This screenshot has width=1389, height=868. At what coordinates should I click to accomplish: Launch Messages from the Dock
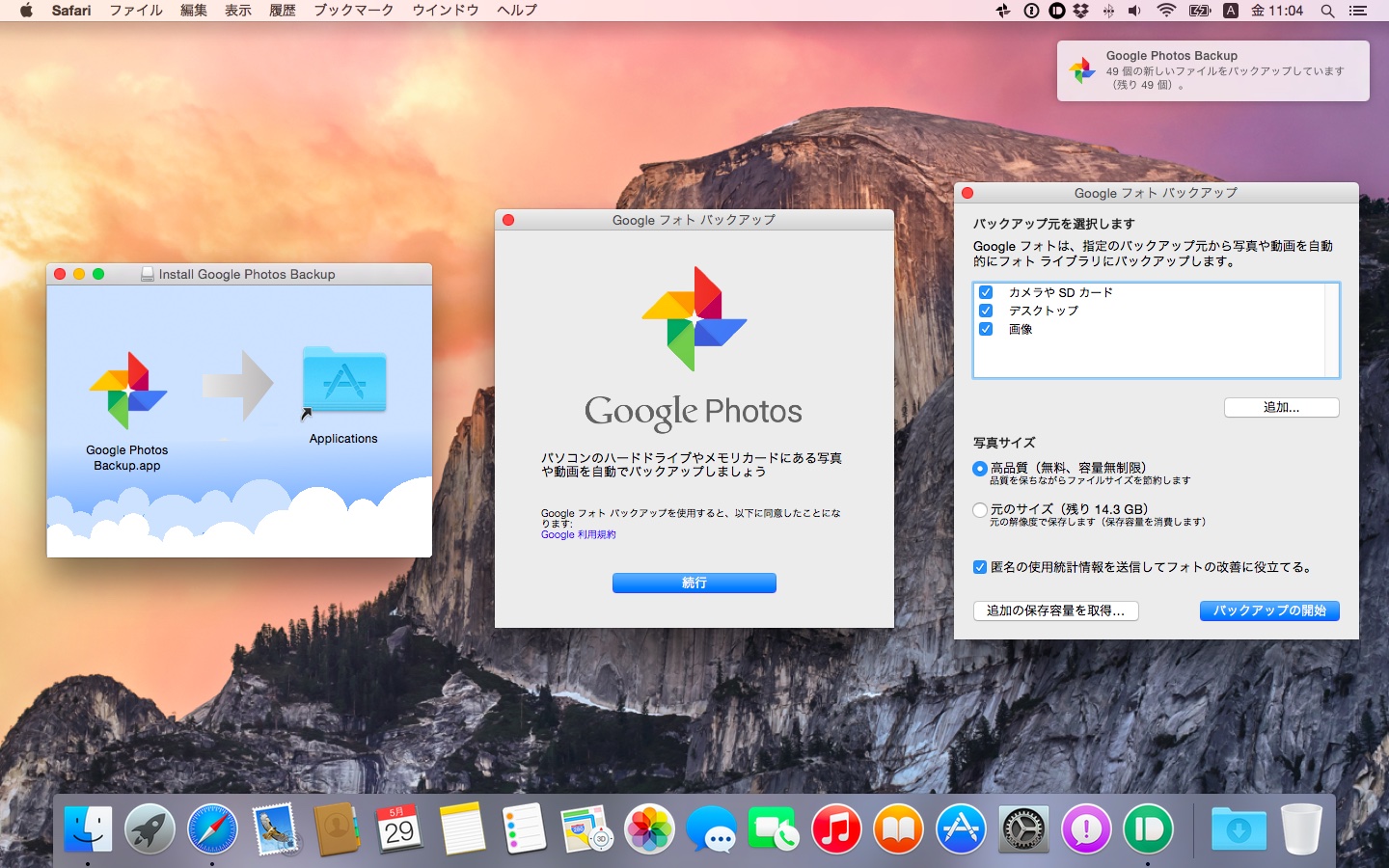[712, 829]
